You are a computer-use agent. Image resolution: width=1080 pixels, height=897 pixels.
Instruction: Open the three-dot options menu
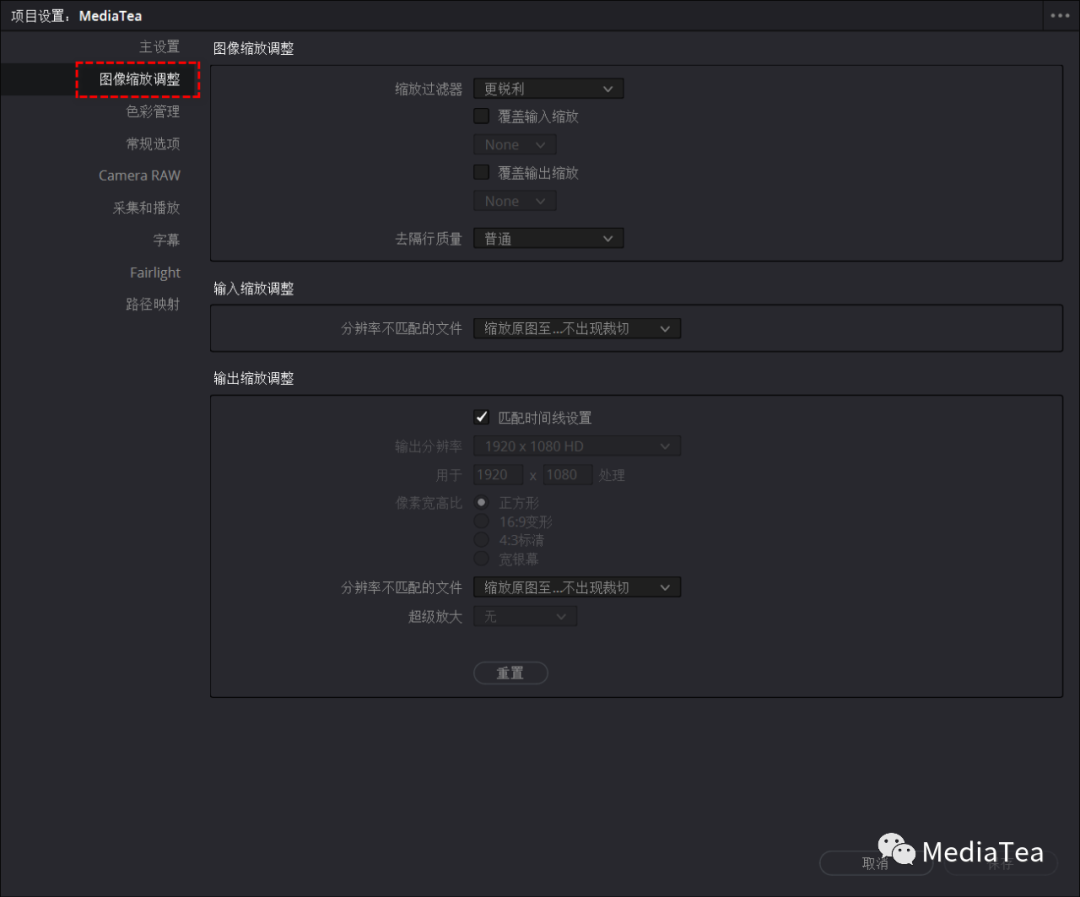tap(1059, 15)
